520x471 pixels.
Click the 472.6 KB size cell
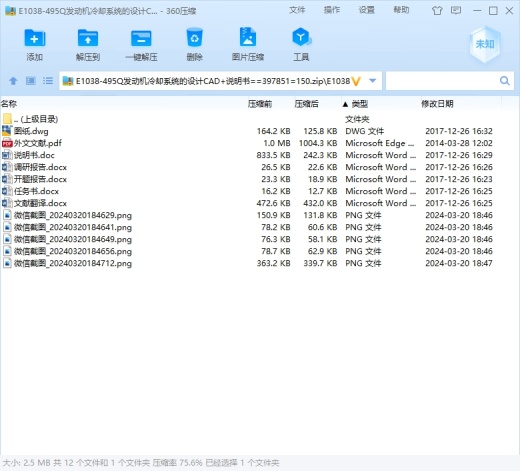[x=273, y=203]
